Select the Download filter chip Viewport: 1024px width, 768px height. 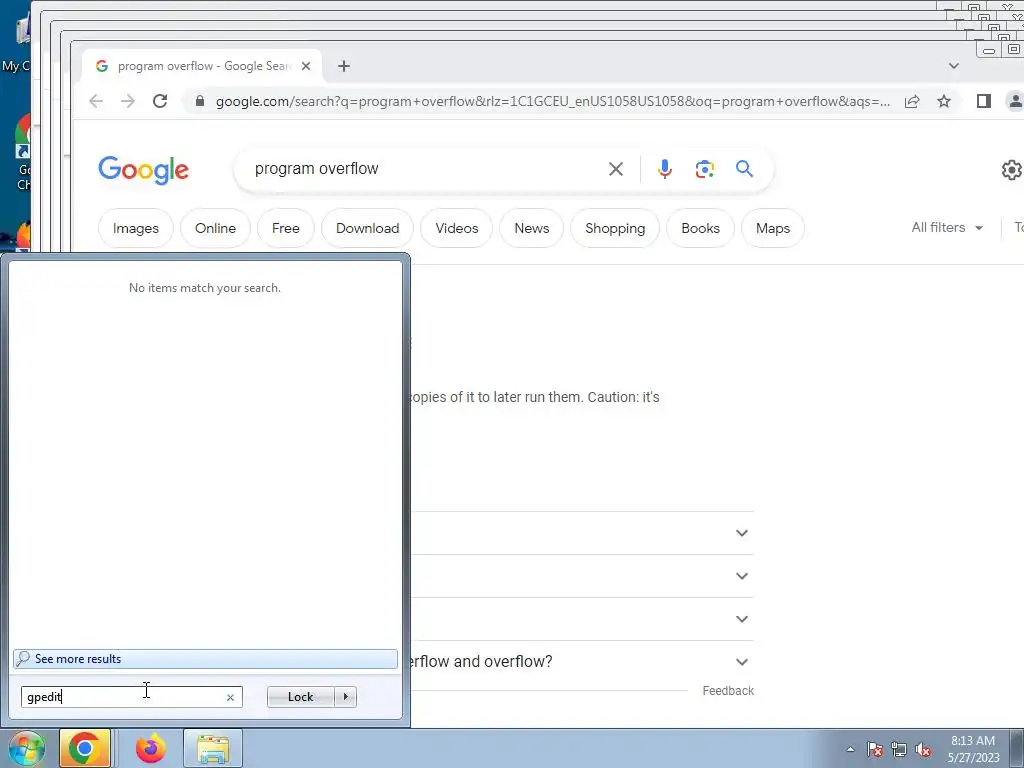click(x=368, y=228)
